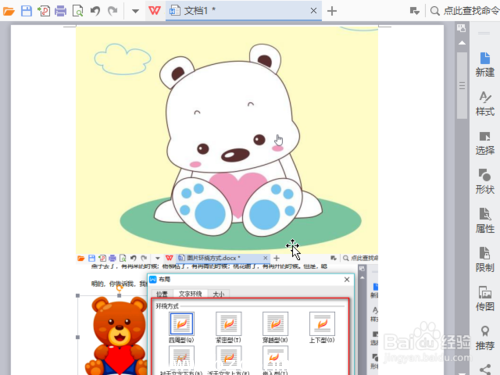Click the scrollbar up arrow

(x=462, y=43)
